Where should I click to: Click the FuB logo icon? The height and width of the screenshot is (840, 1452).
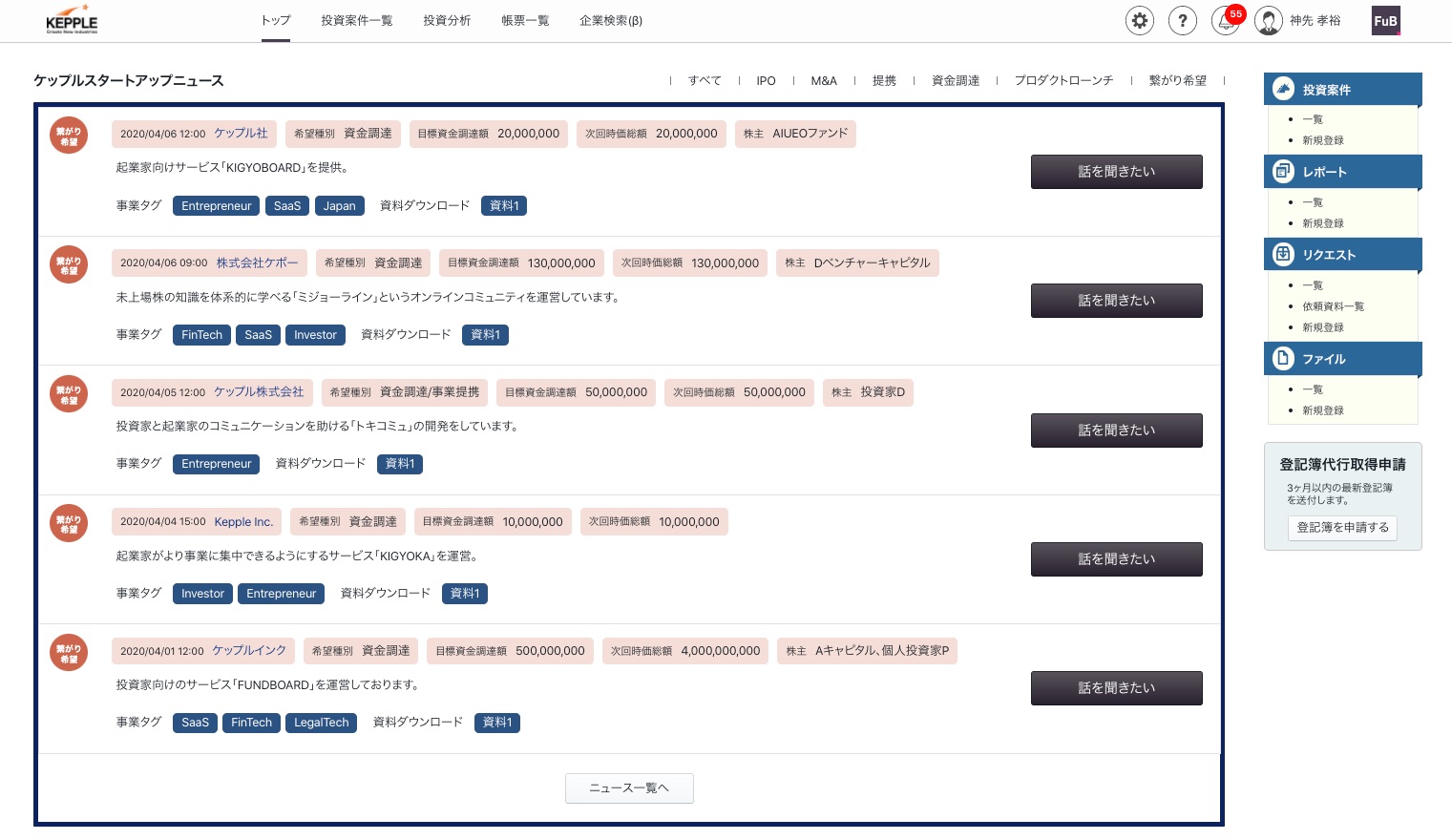[1385, 21]
